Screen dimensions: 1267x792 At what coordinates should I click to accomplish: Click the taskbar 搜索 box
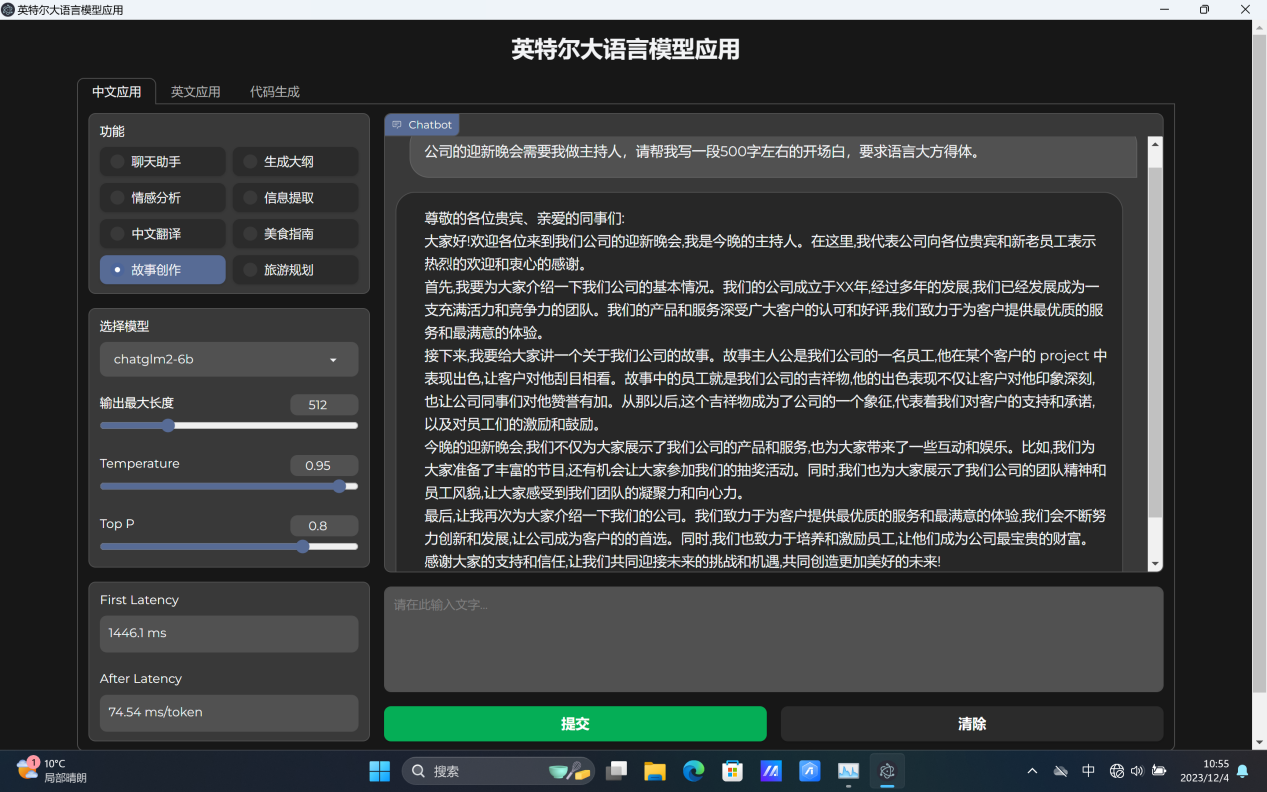pyautogui.click(x=498, y=771)
